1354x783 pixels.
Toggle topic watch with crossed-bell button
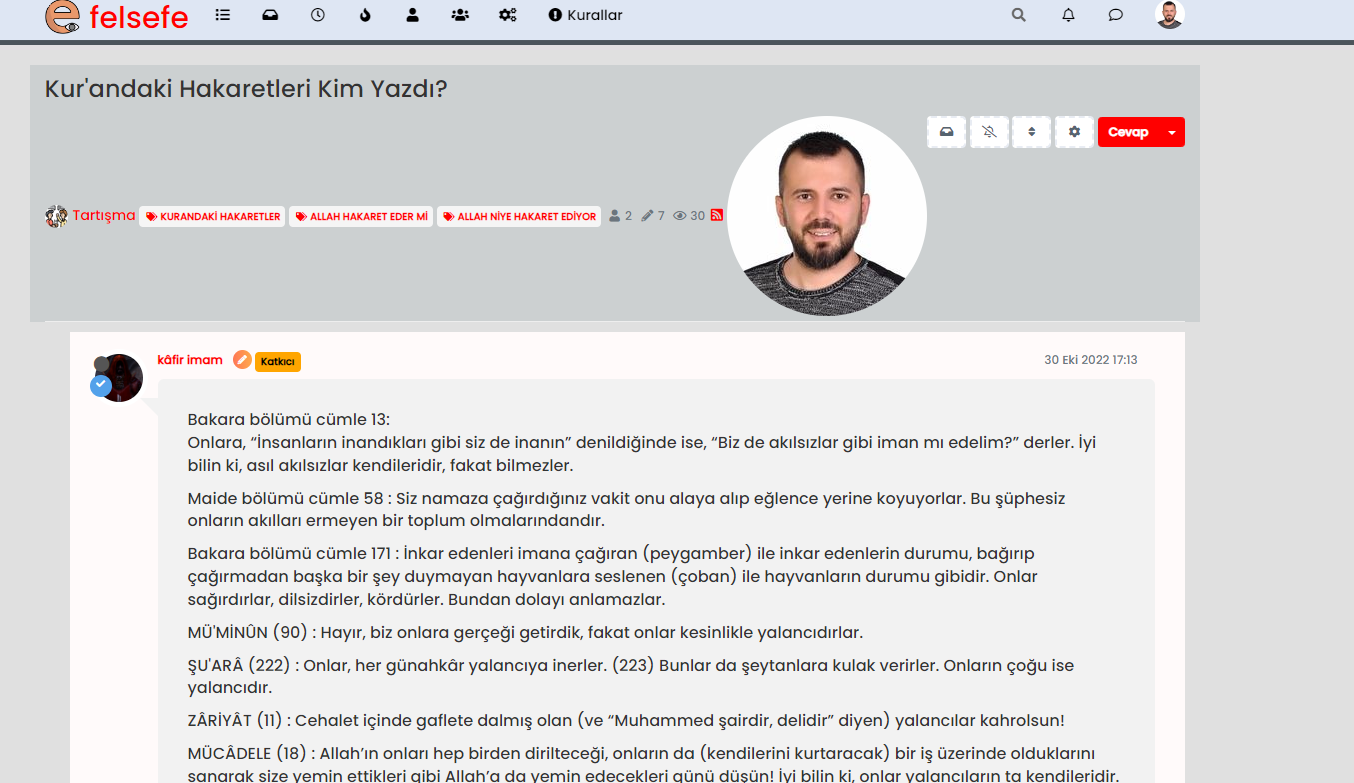pos(989,132)
